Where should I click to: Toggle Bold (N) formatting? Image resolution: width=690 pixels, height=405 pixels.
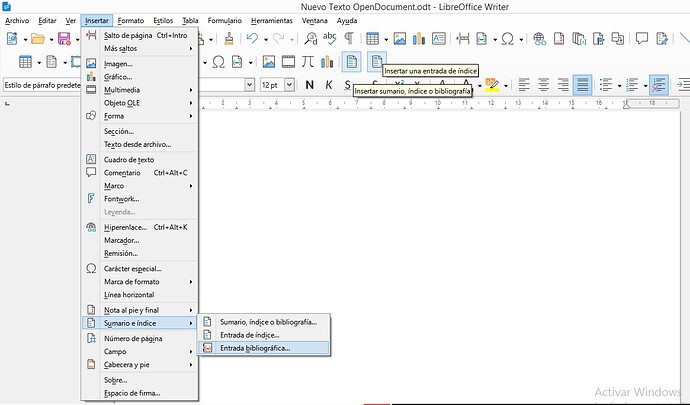(309, 85)
